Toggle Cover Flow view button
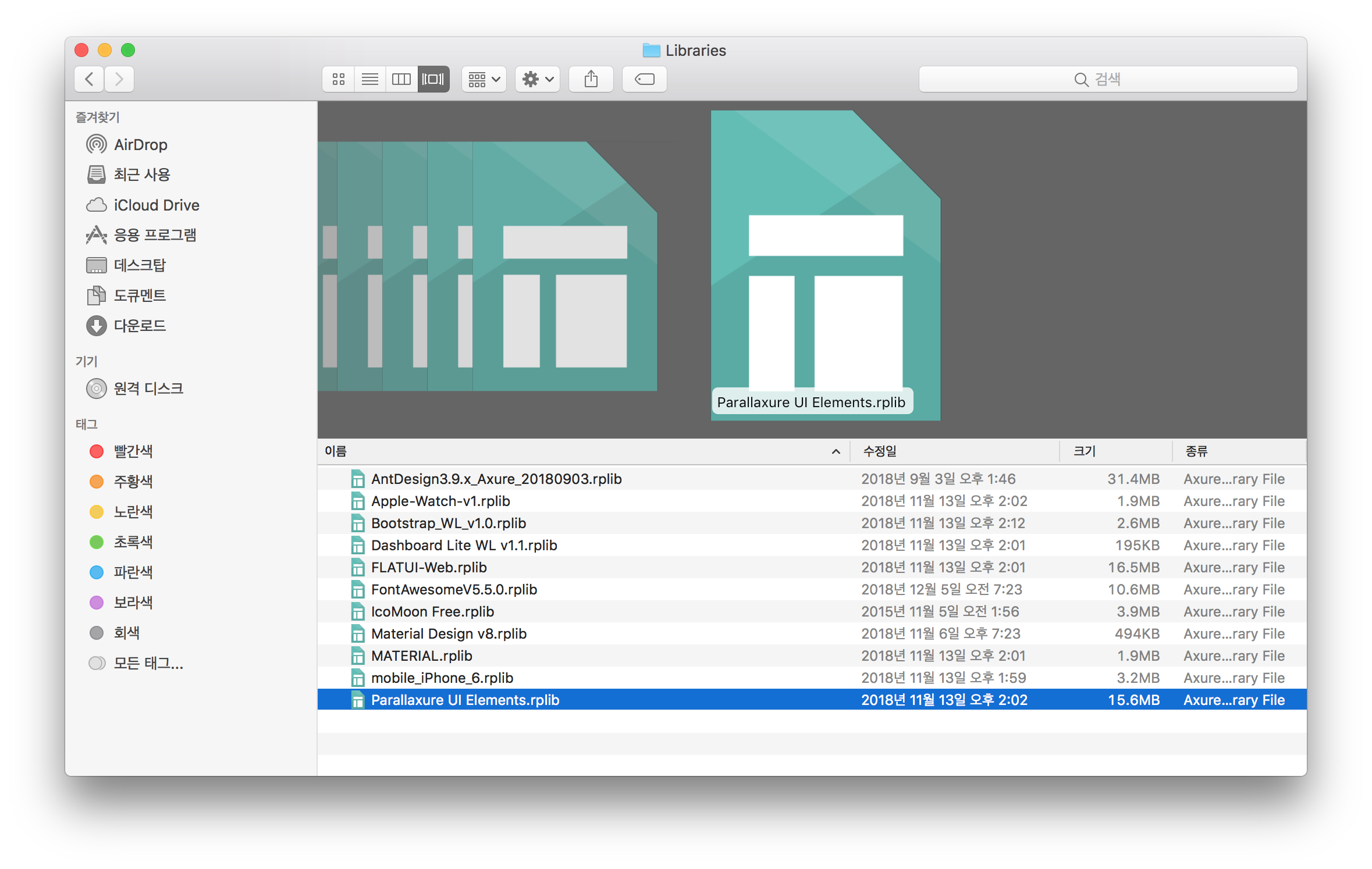Viewport: 1372px width, 869px height. pyautogui.click(x=433, y=79)
